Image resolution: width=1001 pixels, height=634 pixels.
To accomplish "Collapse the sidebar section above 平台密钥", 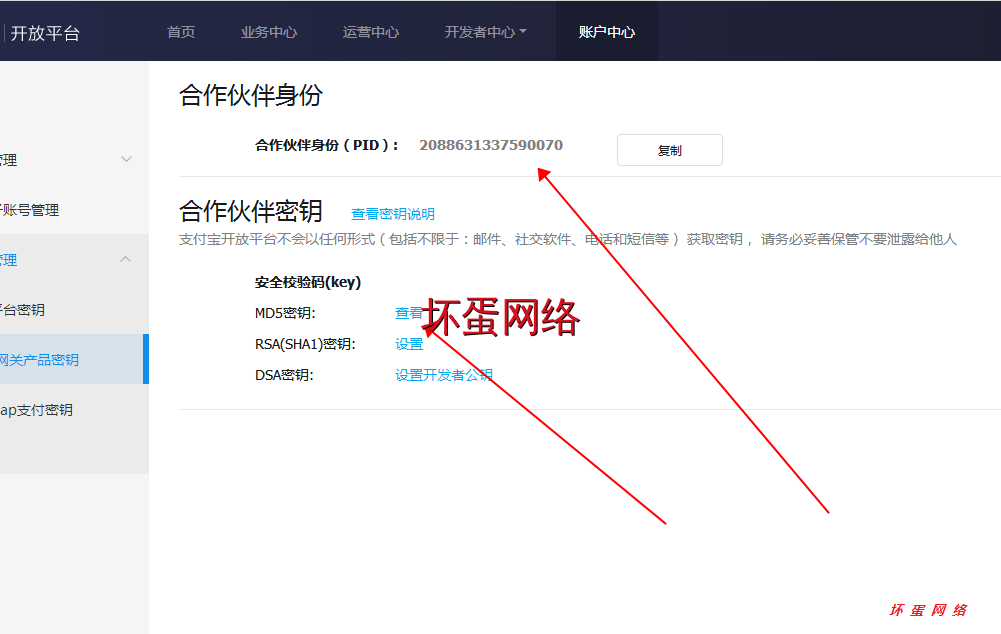I will [x=126, y=260].
